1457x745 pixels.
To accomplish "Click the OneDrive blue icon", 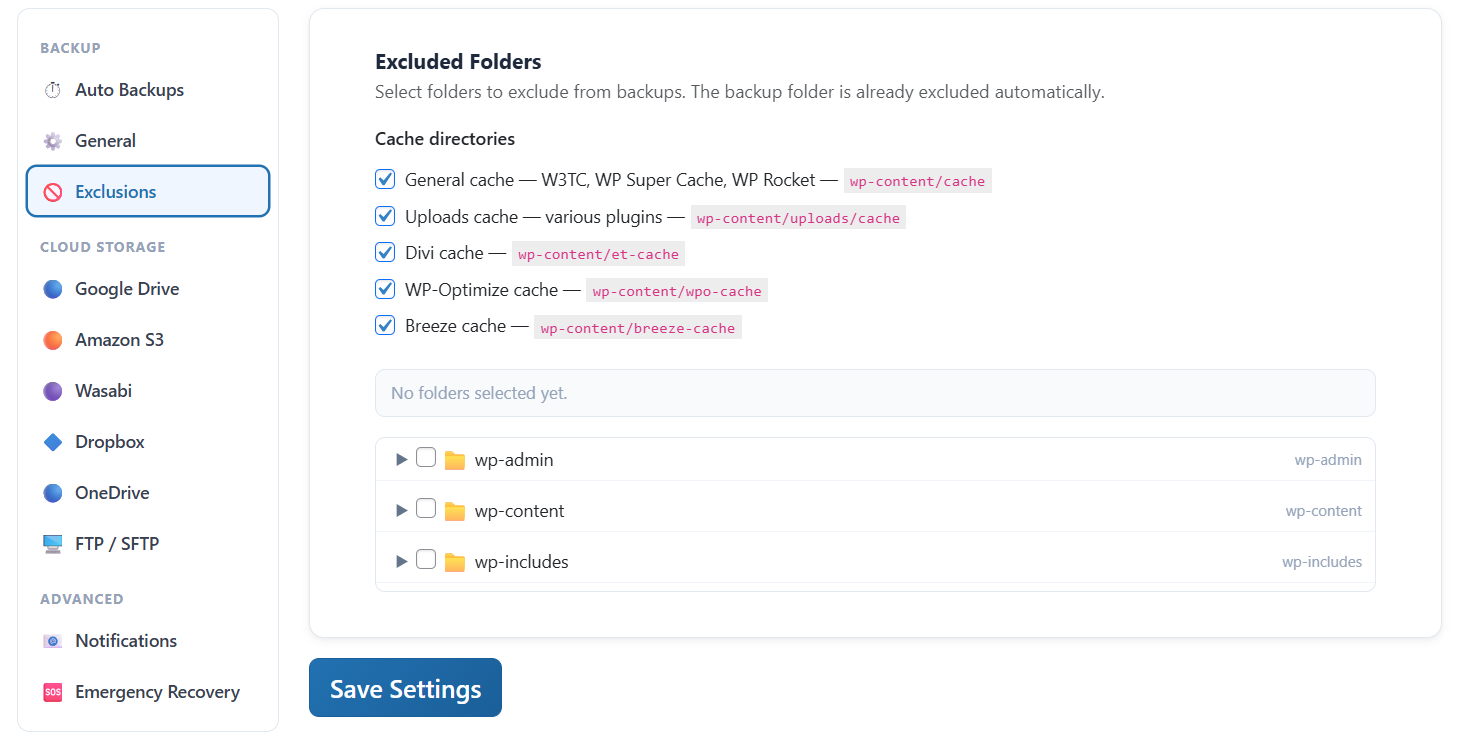I will (x=53, y=493).
